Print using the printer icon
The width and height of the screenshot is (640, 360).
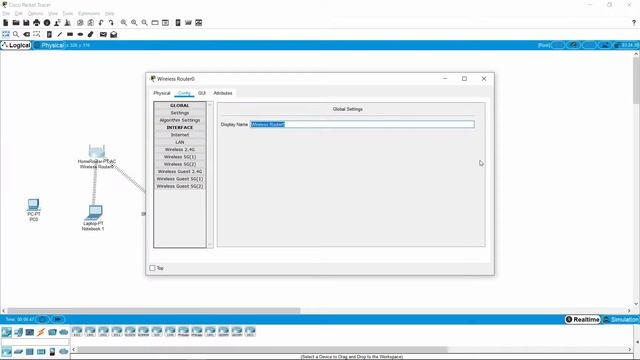coord(37,23)
